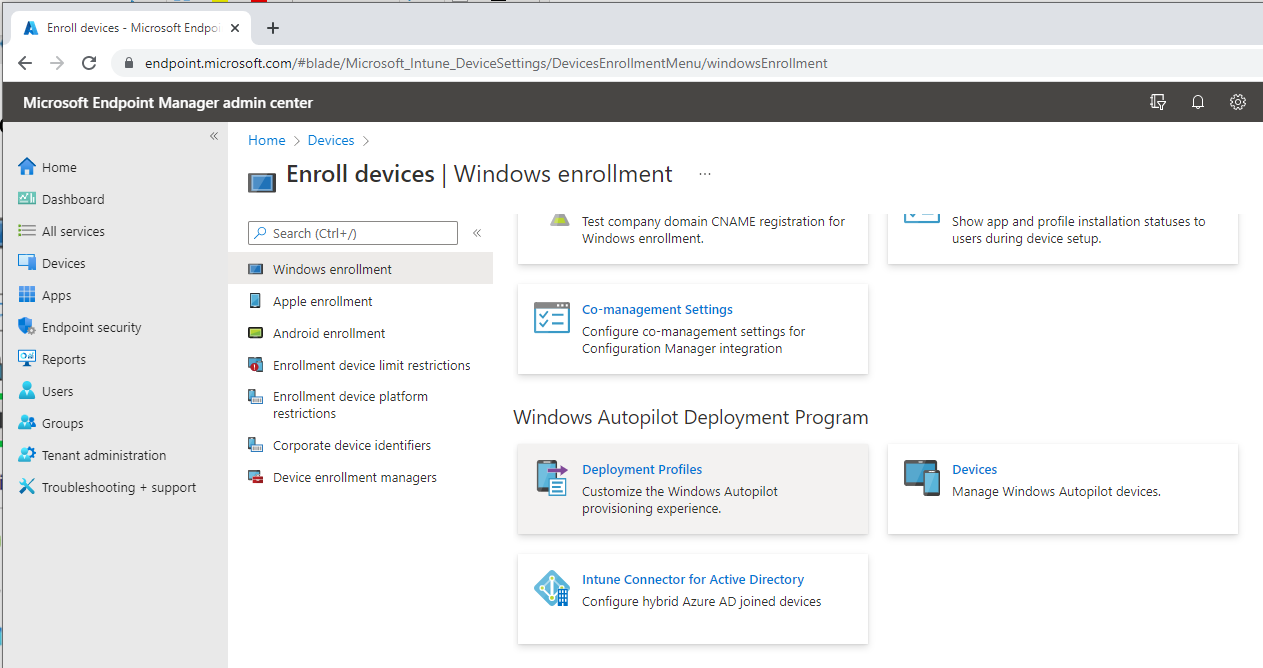Click the Troubleshooting + support tools icon
Image resolution: width=1263 pixels, height=668 pixels.
coord(27,487)
